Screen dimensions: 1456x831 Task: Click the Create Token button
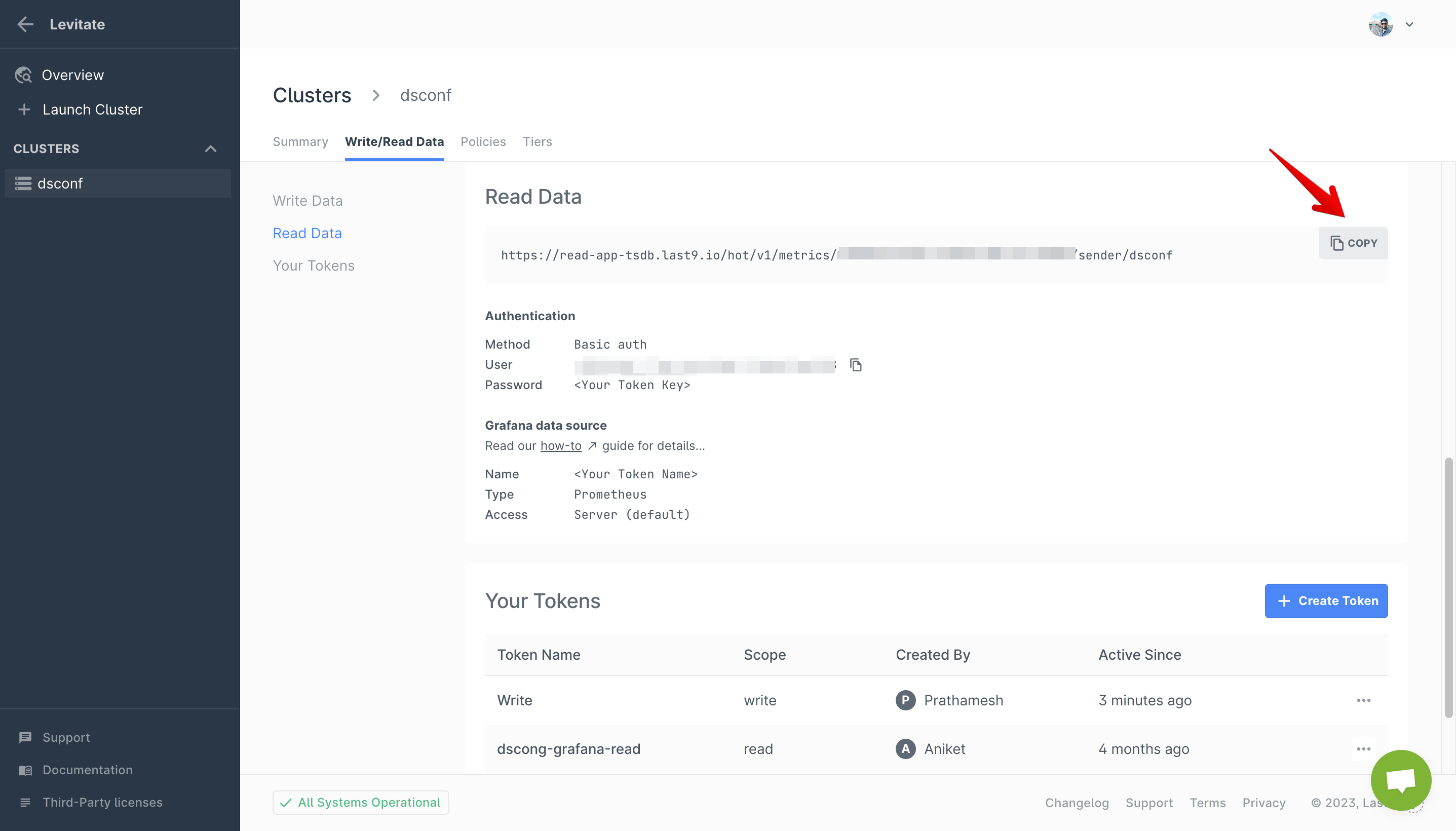tap(1325, 600)
